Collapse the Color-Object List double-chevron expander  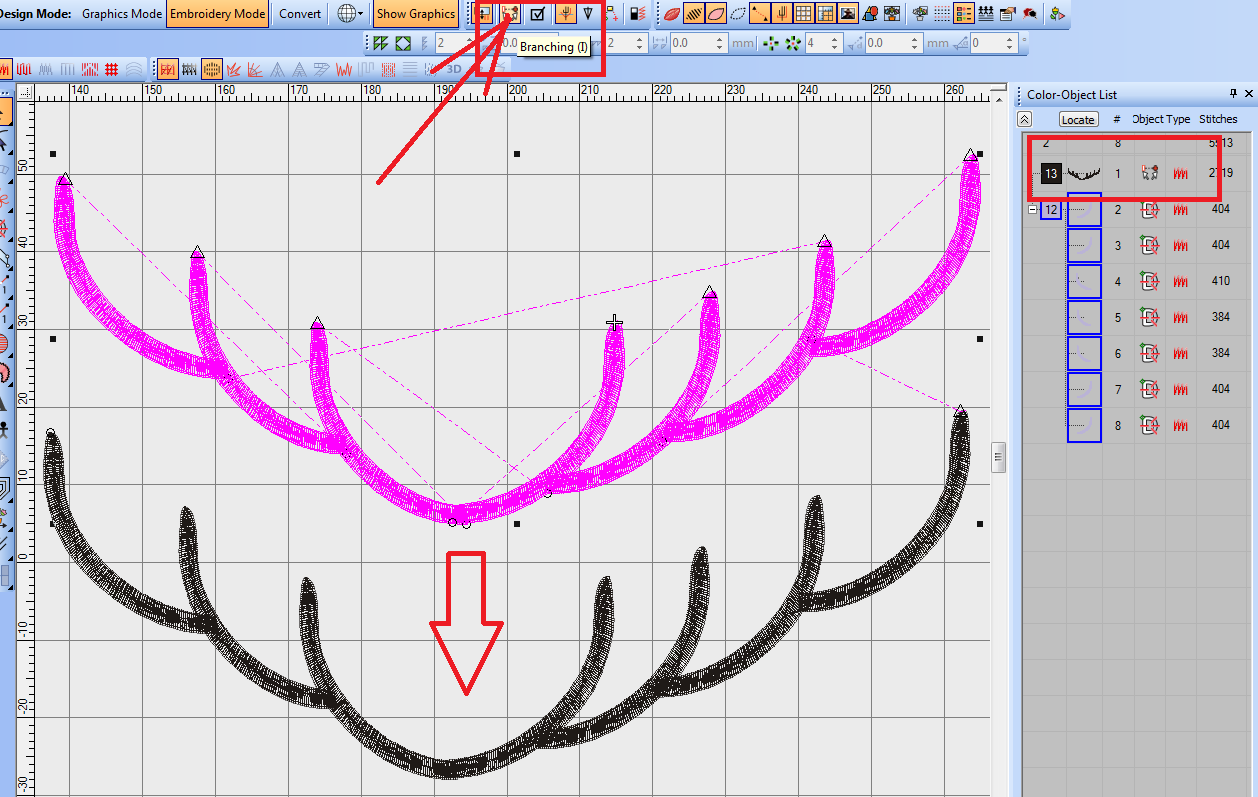[x=1025, y=119]
